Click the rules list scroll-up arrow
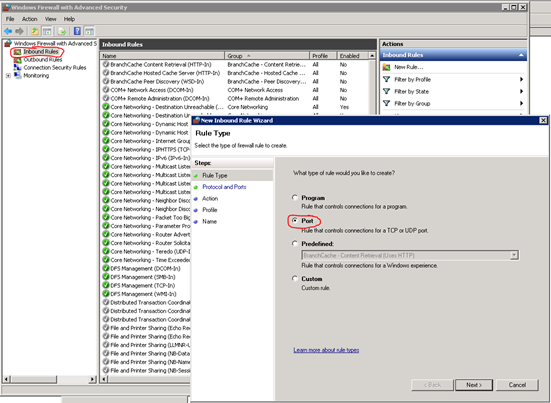This screenshot has width=551, height=403. pyautogui.click(x=372, y=56)
